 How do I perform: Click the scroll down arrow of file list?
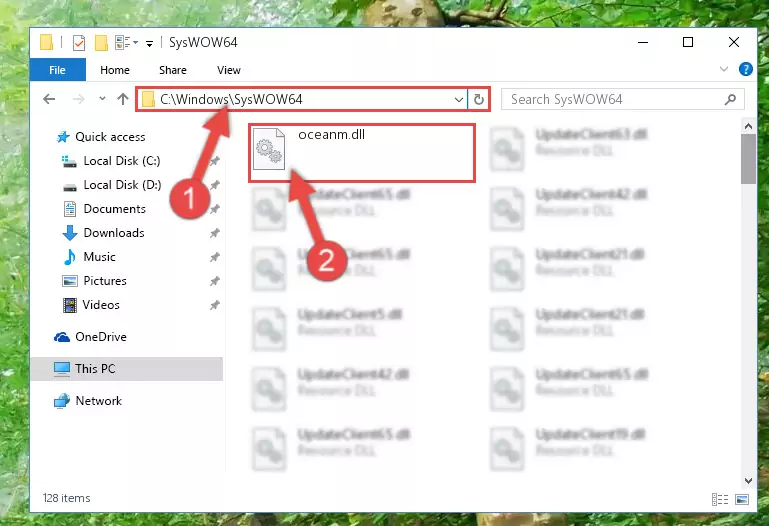(748, 481)
